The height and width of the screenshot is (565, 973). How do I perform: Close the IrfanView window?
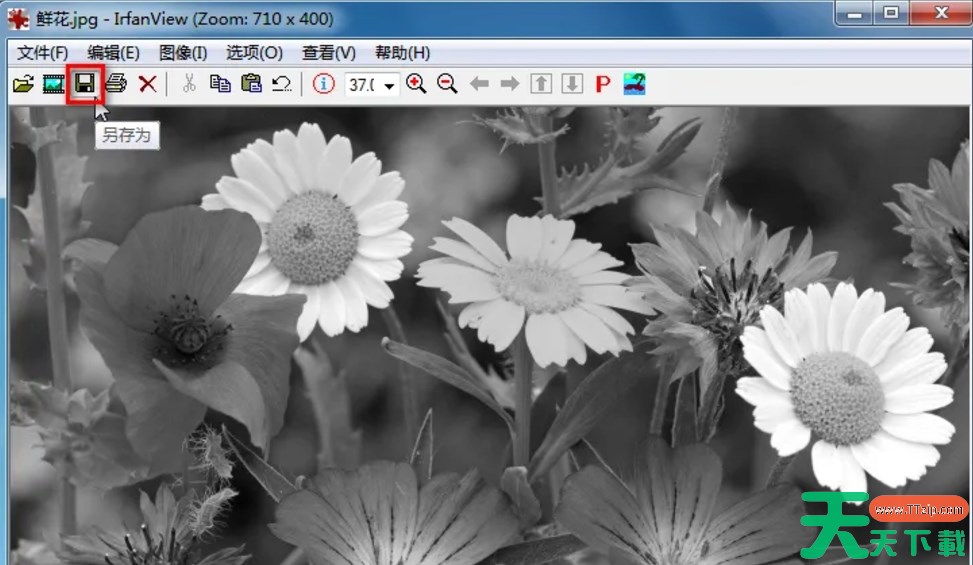tap(941, 12)
